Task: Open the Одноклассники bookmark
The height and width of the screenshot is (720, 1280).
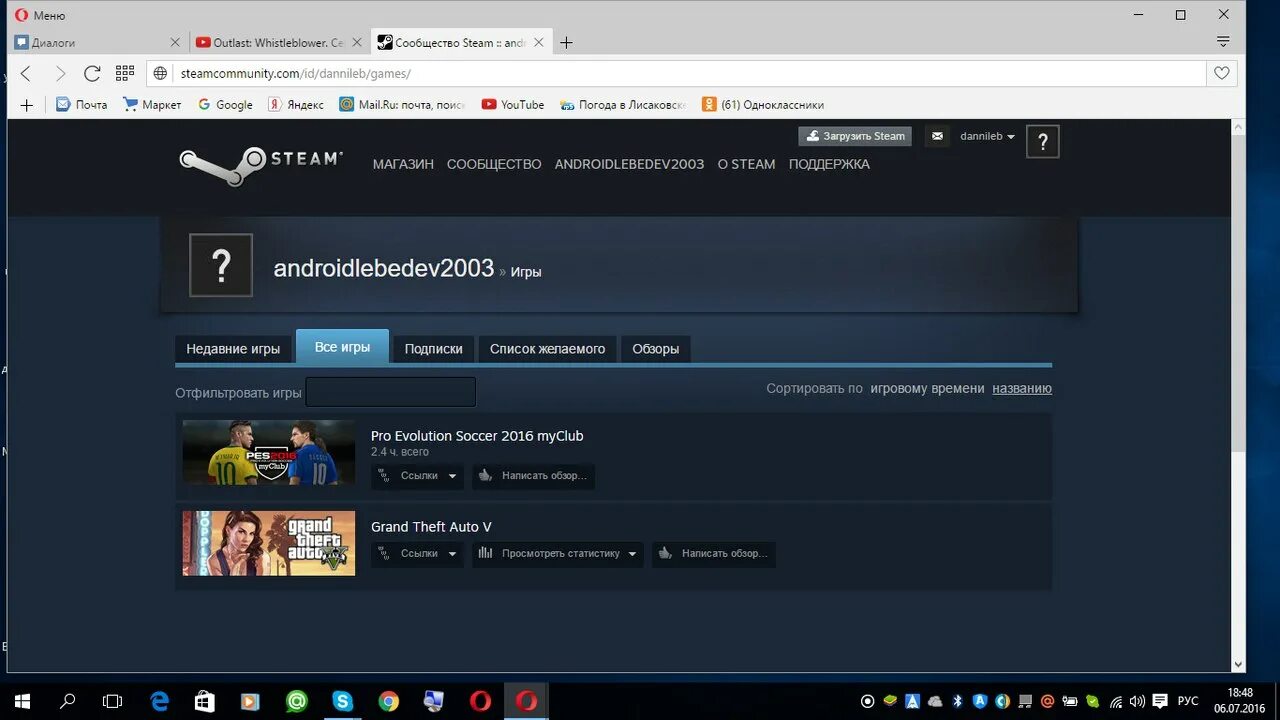Action: pos(763,104)
